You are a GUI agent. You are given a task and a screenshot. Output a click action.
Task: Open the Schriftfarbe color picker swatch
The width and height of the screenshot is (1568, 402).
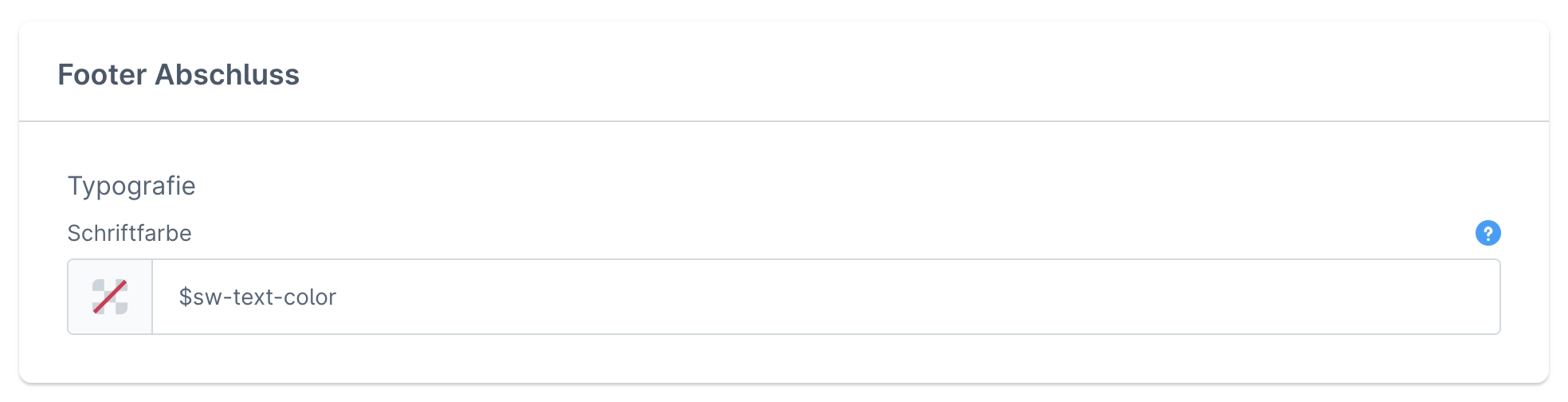[x=110, y=297]
